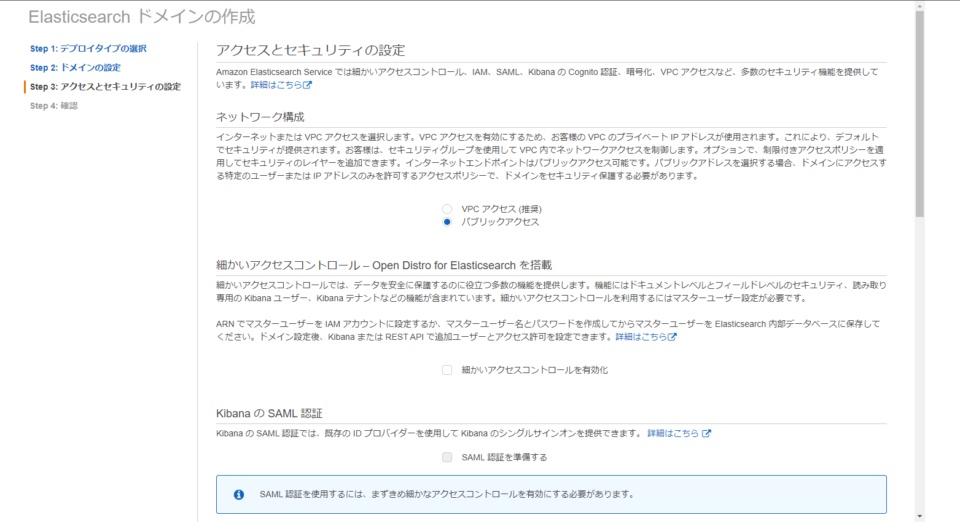Select the VPC アクセス (推奨) radio button
The height and width of the screenshot is (531, 960).
click(447, 209)
